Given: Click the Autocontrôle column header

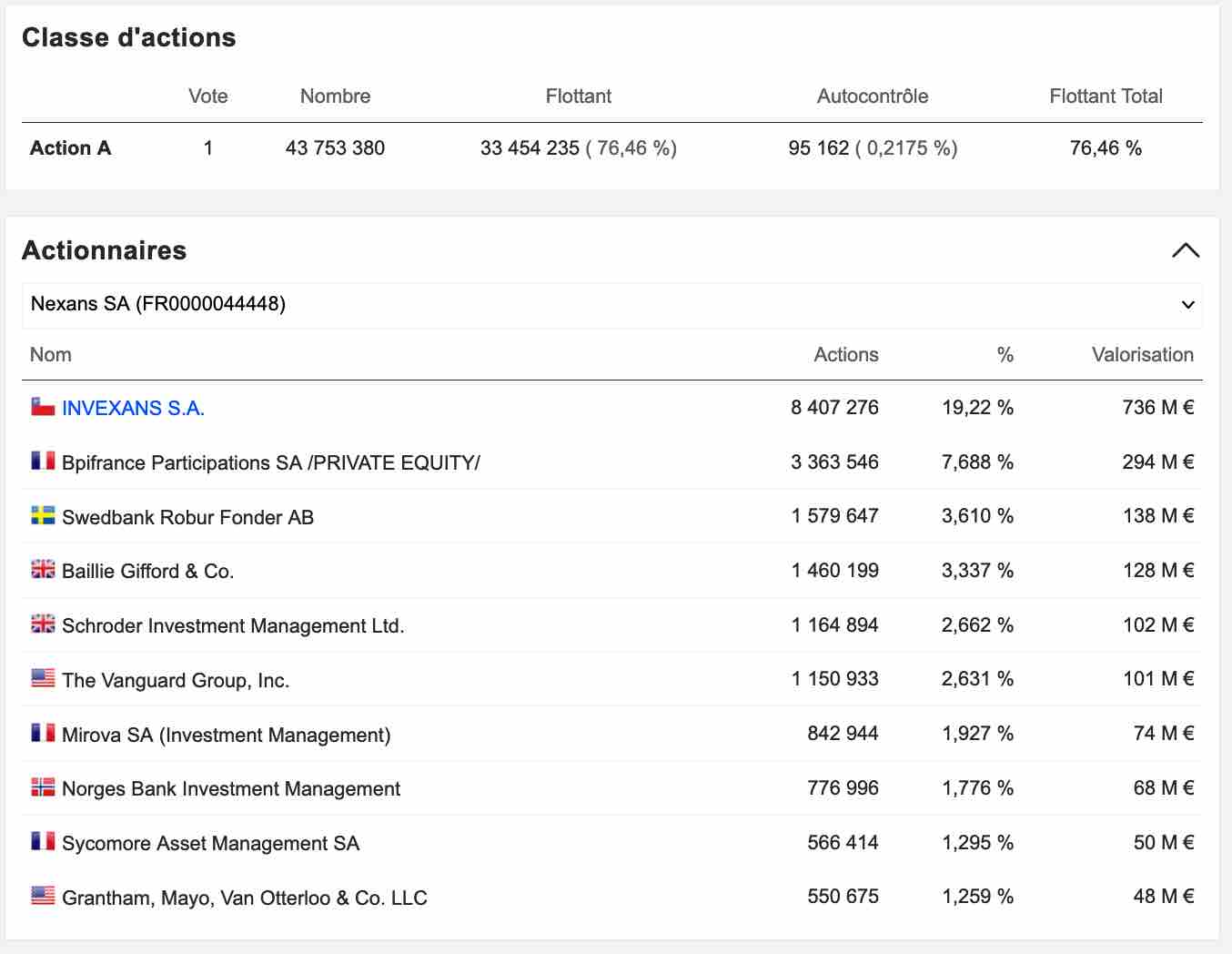Looking at the screenshot, I should coord(873,96).
